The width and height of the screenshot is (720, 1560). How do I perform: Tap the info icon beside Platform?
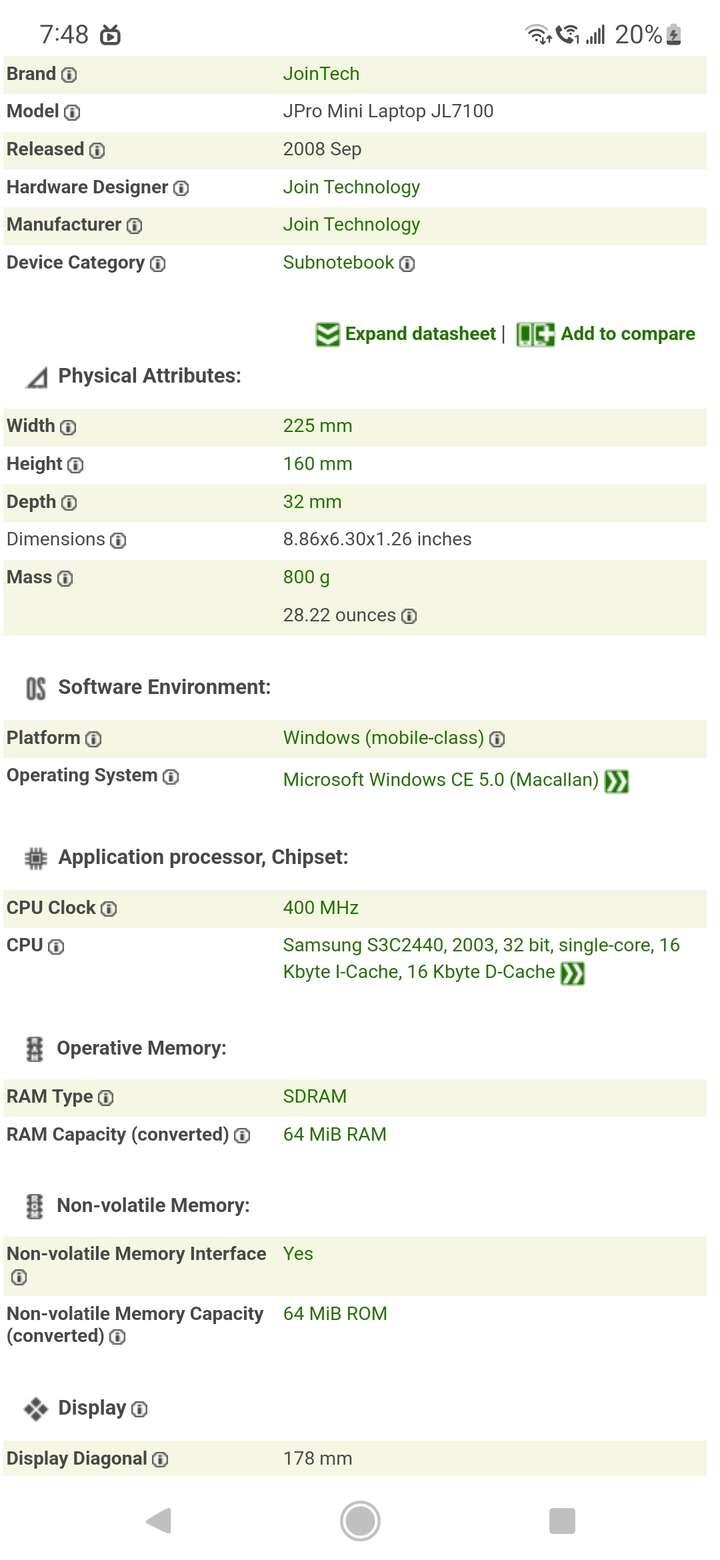[94, 740]
